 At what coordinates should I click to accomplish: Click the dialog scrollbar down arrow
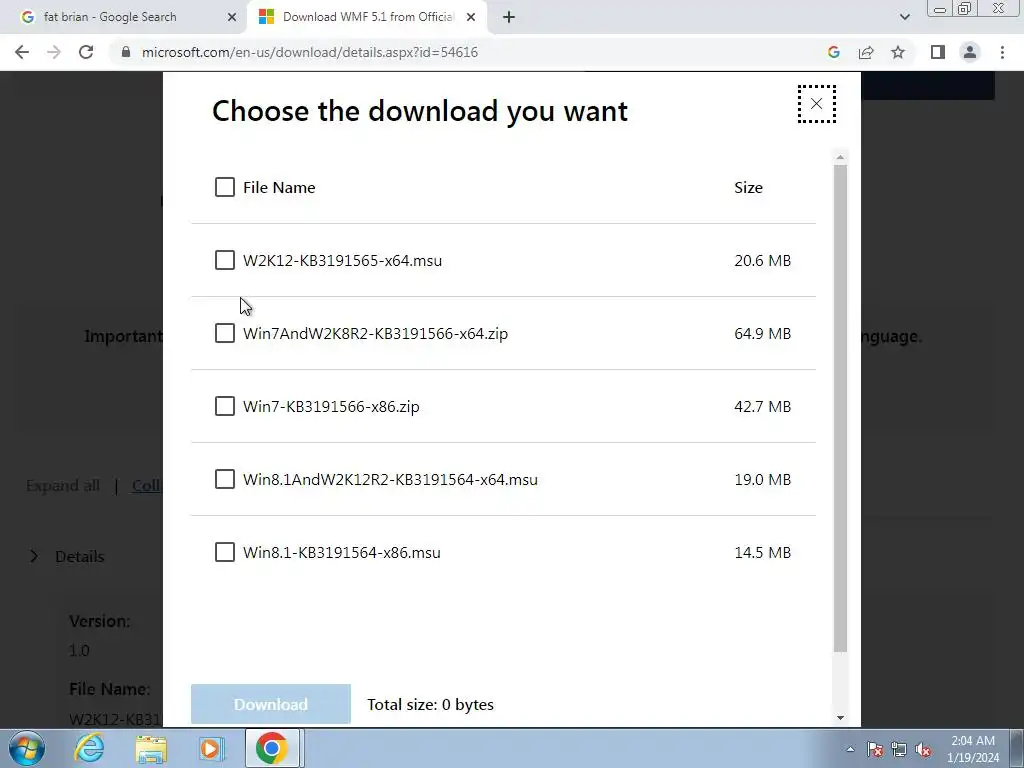coord(840,718)
